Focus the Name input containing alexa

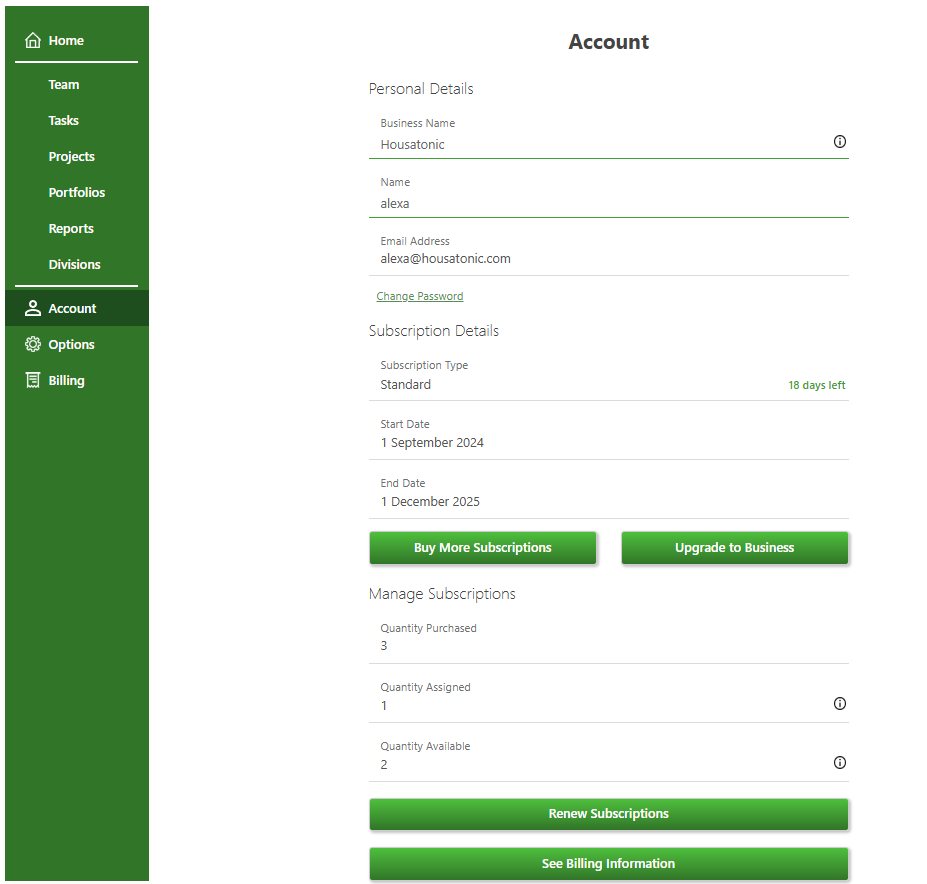pyautogui.click(x=600, y=204)
